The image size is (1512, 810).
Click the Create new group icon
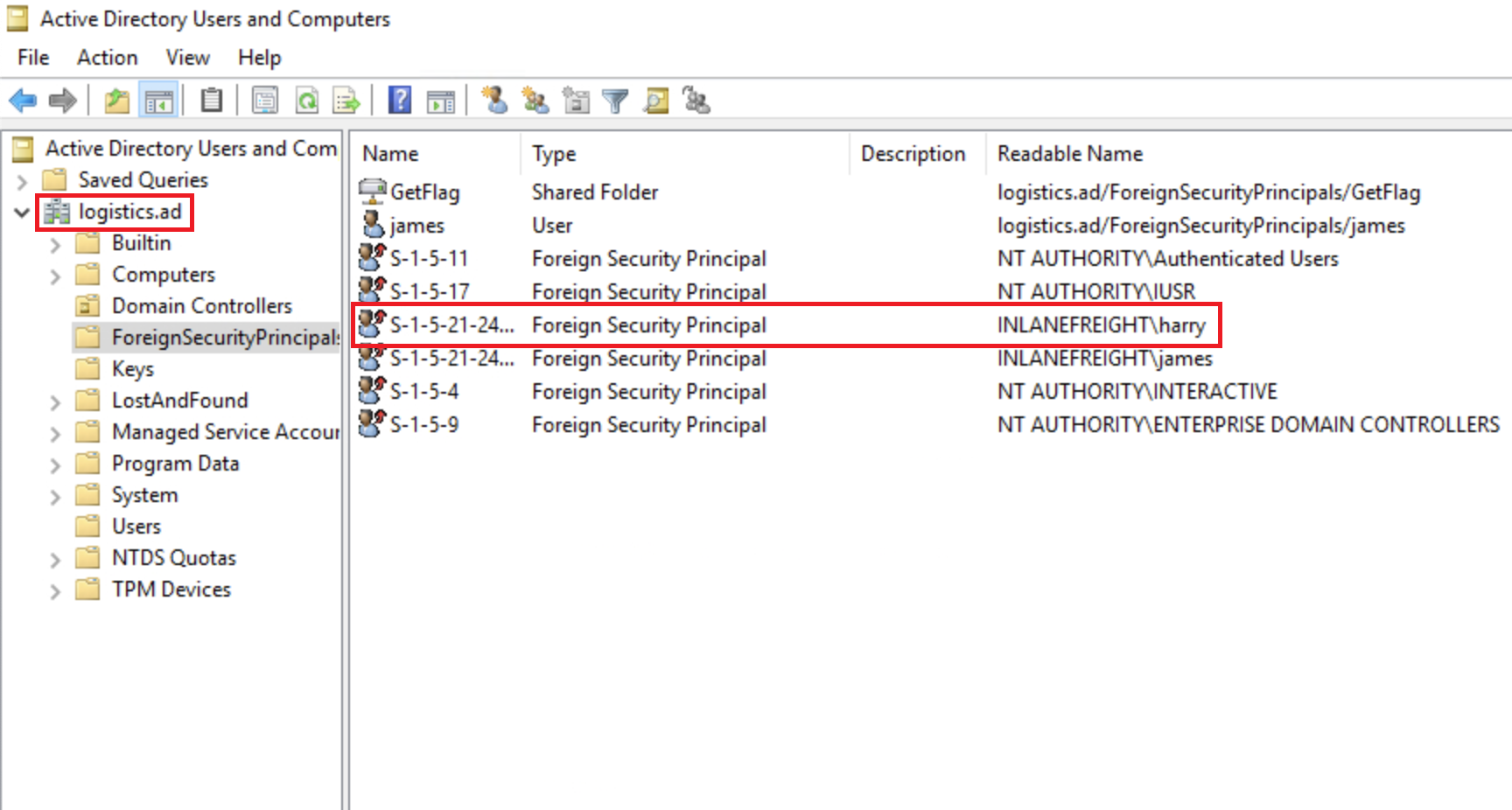pyautogui.click(x=535, y=101)
